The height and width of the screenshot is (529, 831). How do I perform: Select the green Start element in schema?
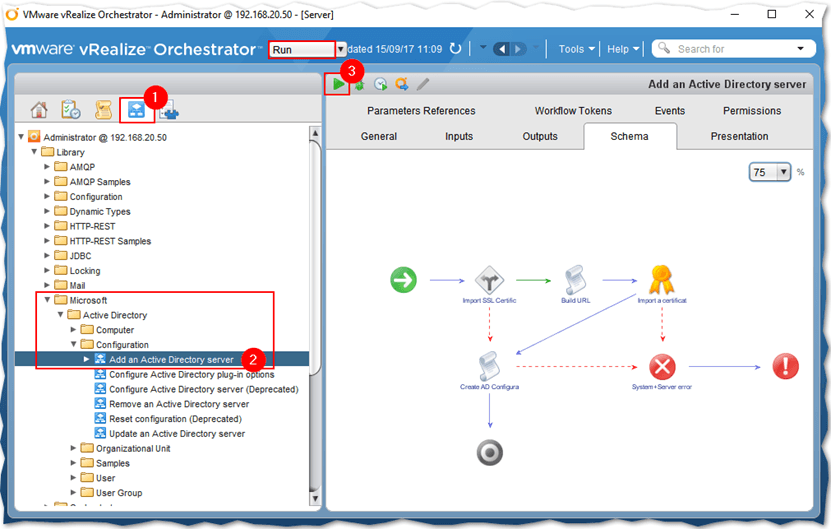click(403, 280)
